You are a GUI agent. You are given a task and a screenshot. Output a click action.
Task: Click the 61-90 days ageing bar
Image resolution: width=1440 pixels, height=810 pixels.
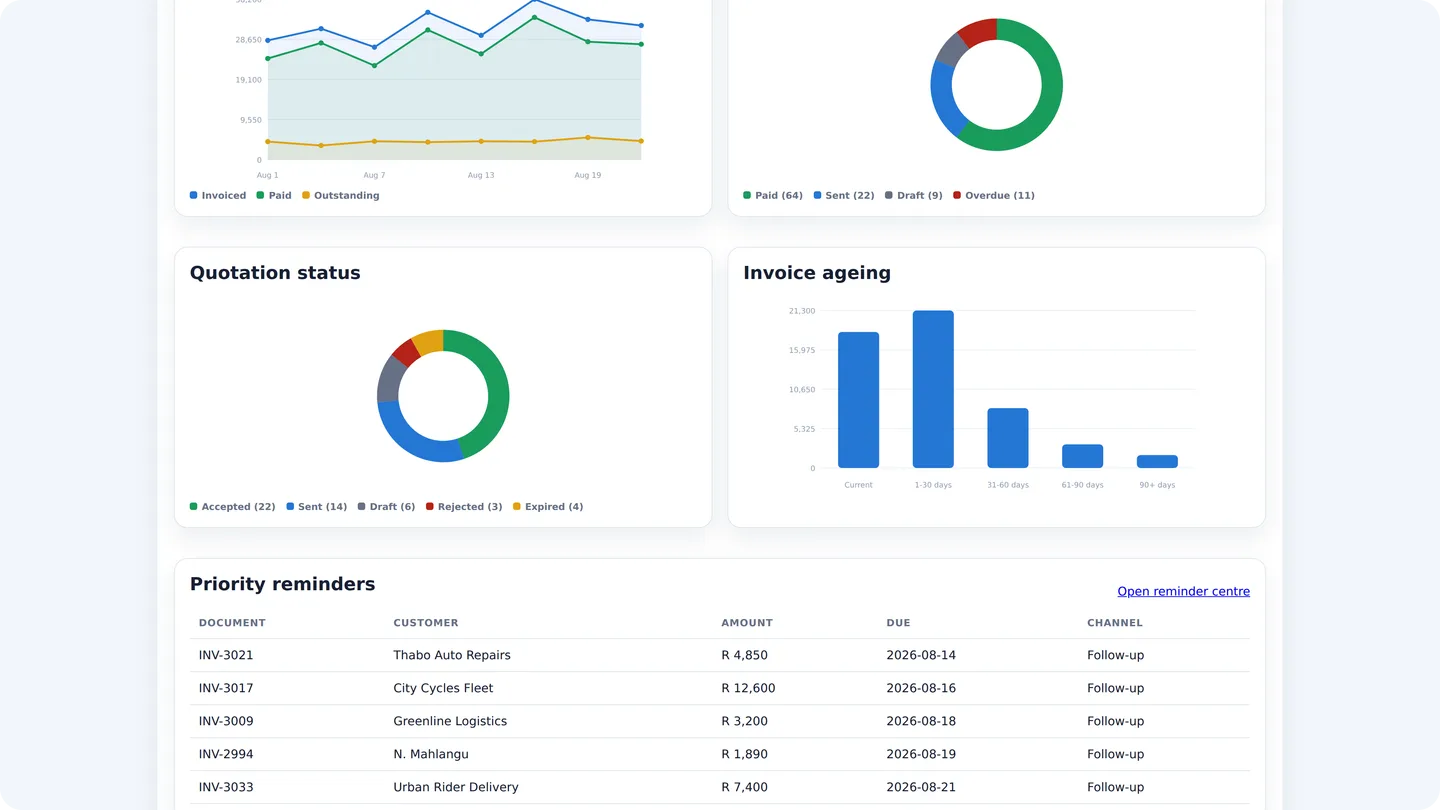(x=1082, y=456)
